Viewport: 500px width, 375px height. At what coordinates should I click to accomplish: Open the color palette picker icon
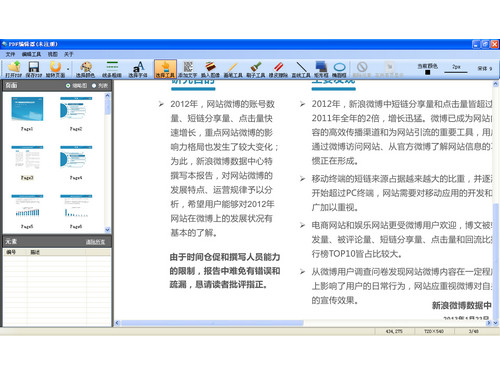86,69
